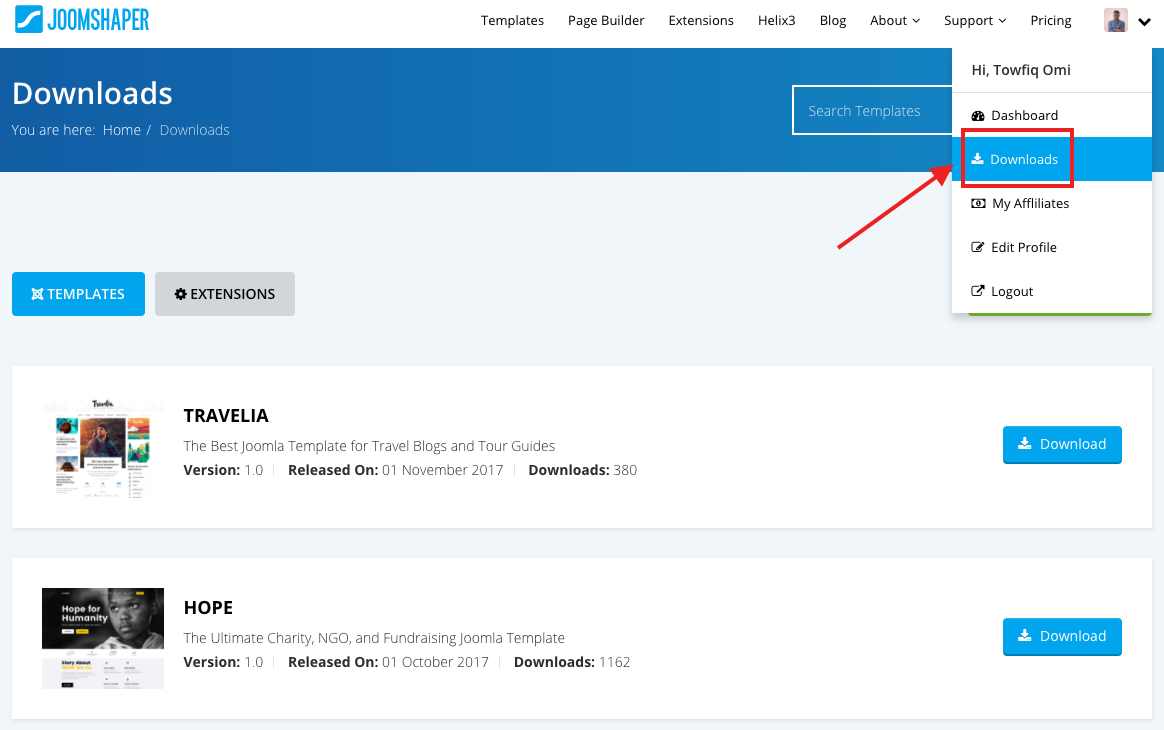Click the Joomla icon on Templates tab
This screenshot has width=1164, height=730.
37,294
